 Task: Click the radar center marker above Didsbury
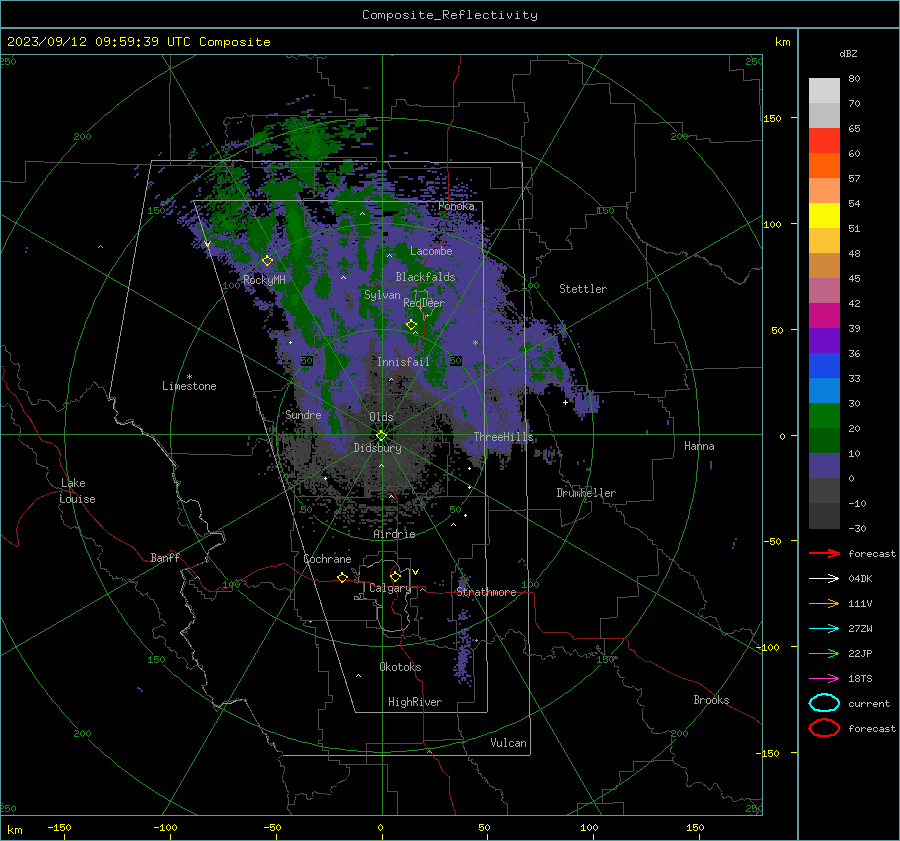click(x=381, y=436)
